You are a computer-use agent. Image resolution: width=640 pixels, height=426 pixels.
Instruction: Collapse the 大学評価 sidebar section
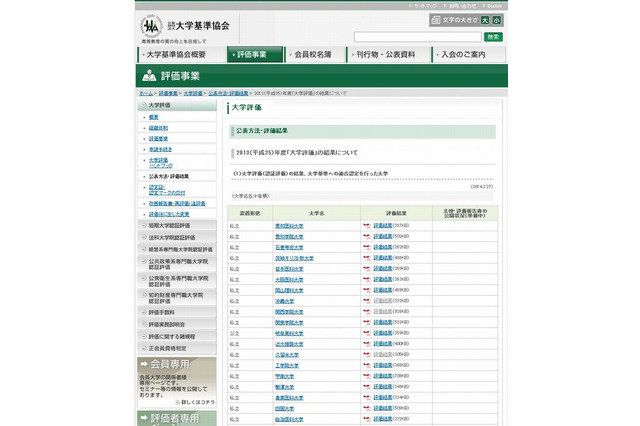click(x=177, y=105)
